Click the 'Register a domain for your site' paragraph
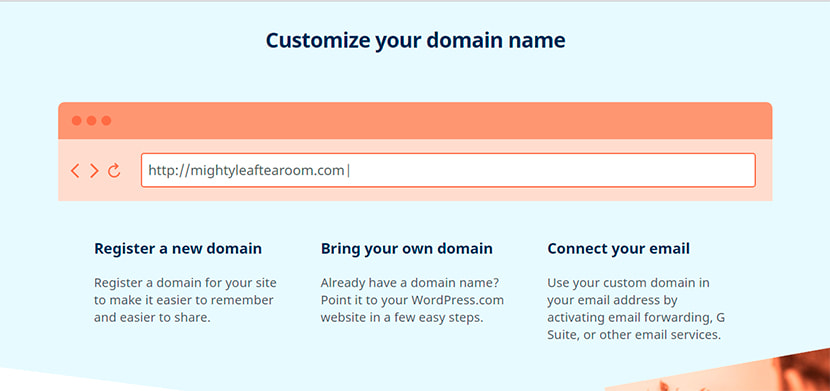The image size is (830, 391). 185,300
